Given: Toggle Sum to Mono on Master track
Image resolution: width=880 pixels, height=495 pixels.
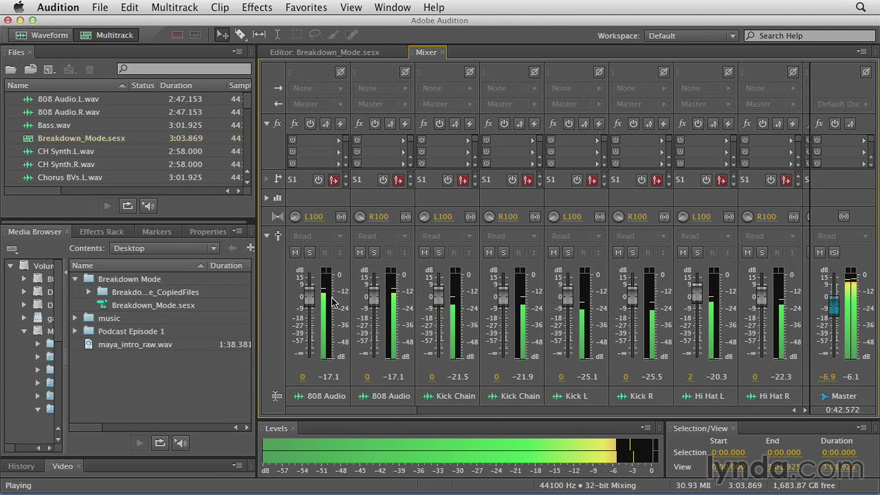Looking at the screenshot, I should (x=844, y=216).
